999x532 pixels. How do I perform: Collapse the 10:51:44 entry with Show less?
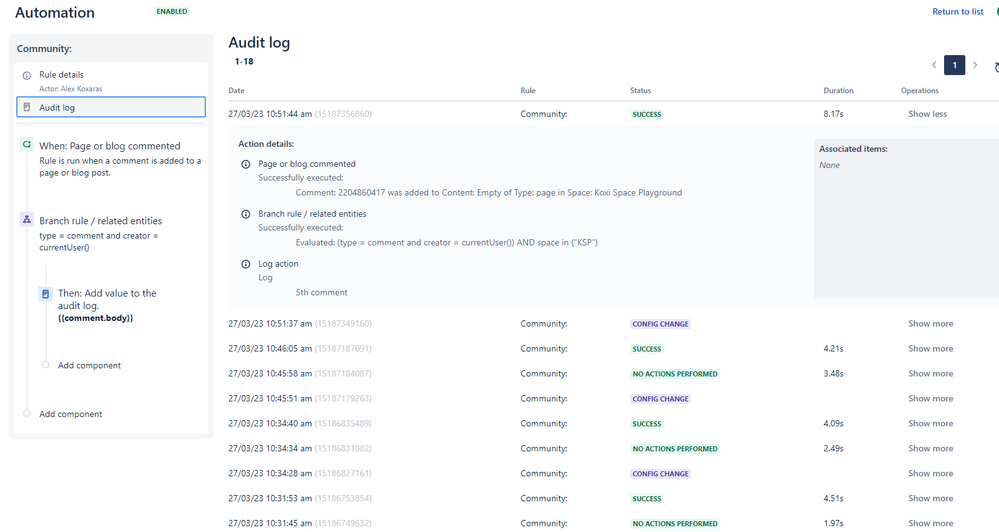click(928, 114)
